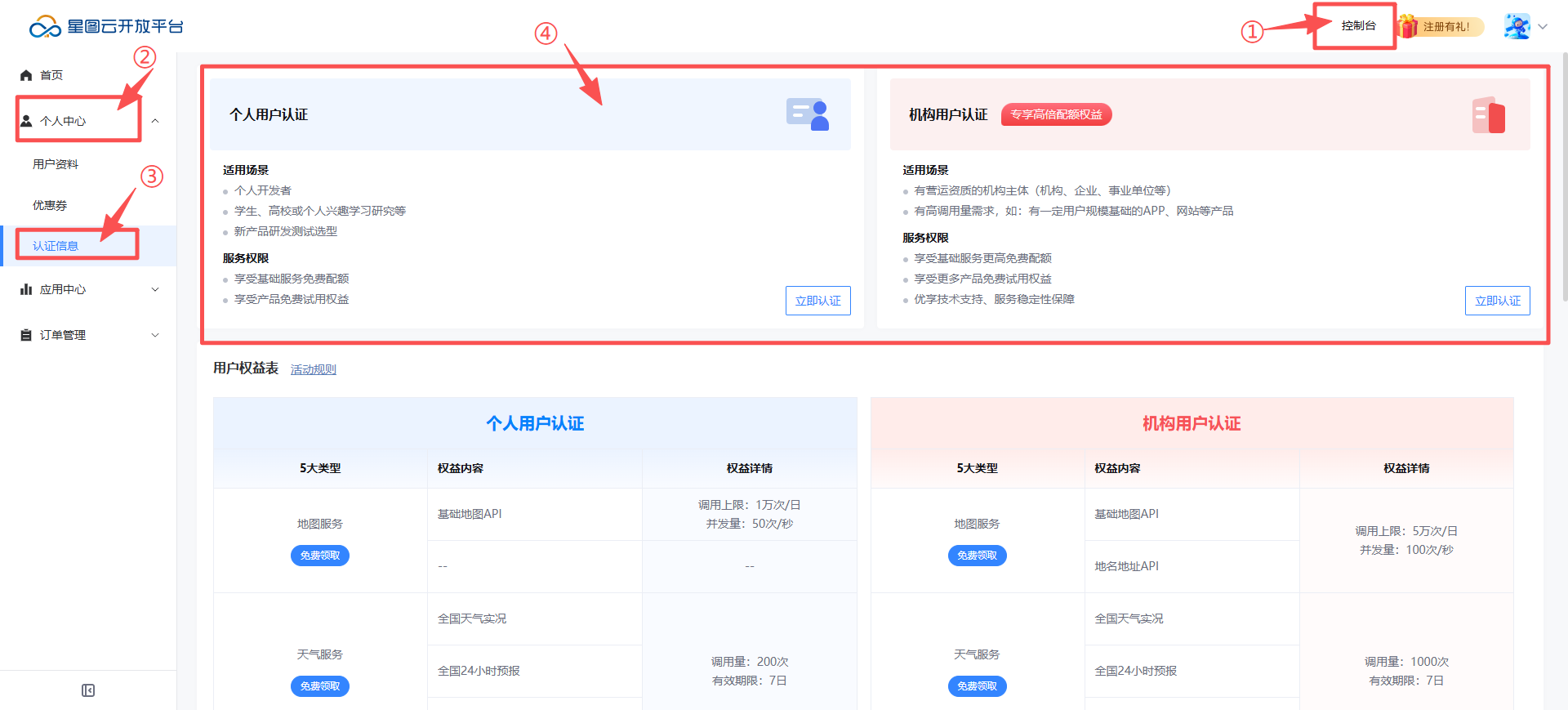Expand the 应用中心 submenu arrow
Image resolution: width=1568 pixels, height=710 pixels.
point(155,289)
